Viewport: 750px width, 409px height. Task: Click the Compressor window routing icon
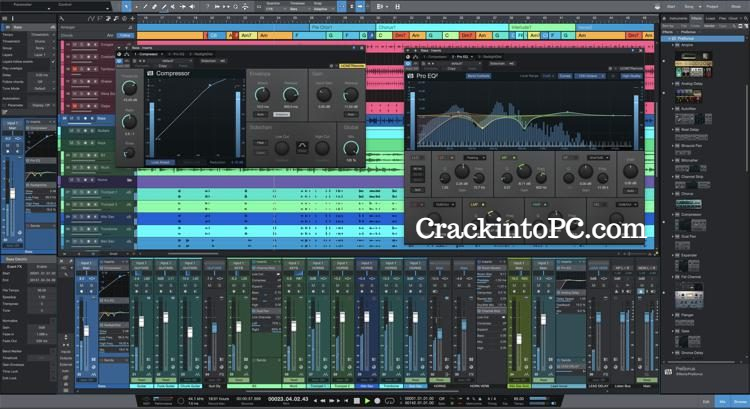coord(127,55)
